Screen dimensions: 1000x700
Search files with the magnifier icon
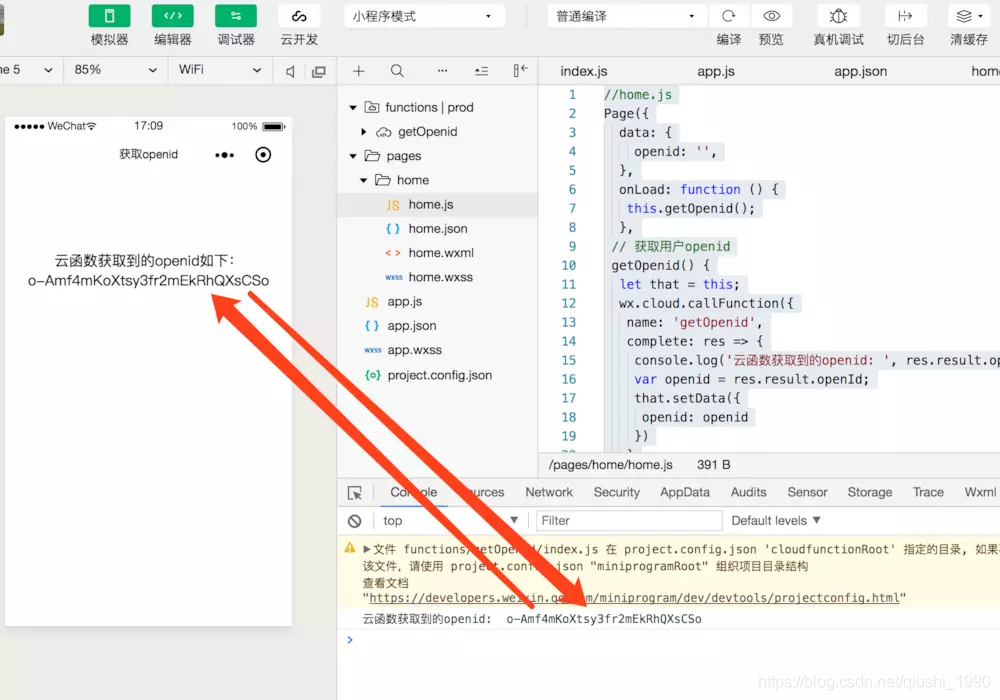click(397, 71)
